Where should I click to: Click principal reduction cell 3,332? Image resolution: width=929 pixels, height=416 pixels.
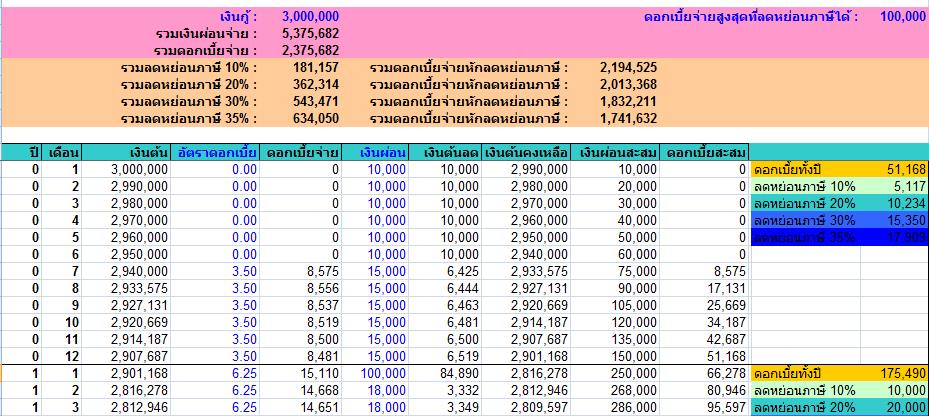tap(446, 391)
